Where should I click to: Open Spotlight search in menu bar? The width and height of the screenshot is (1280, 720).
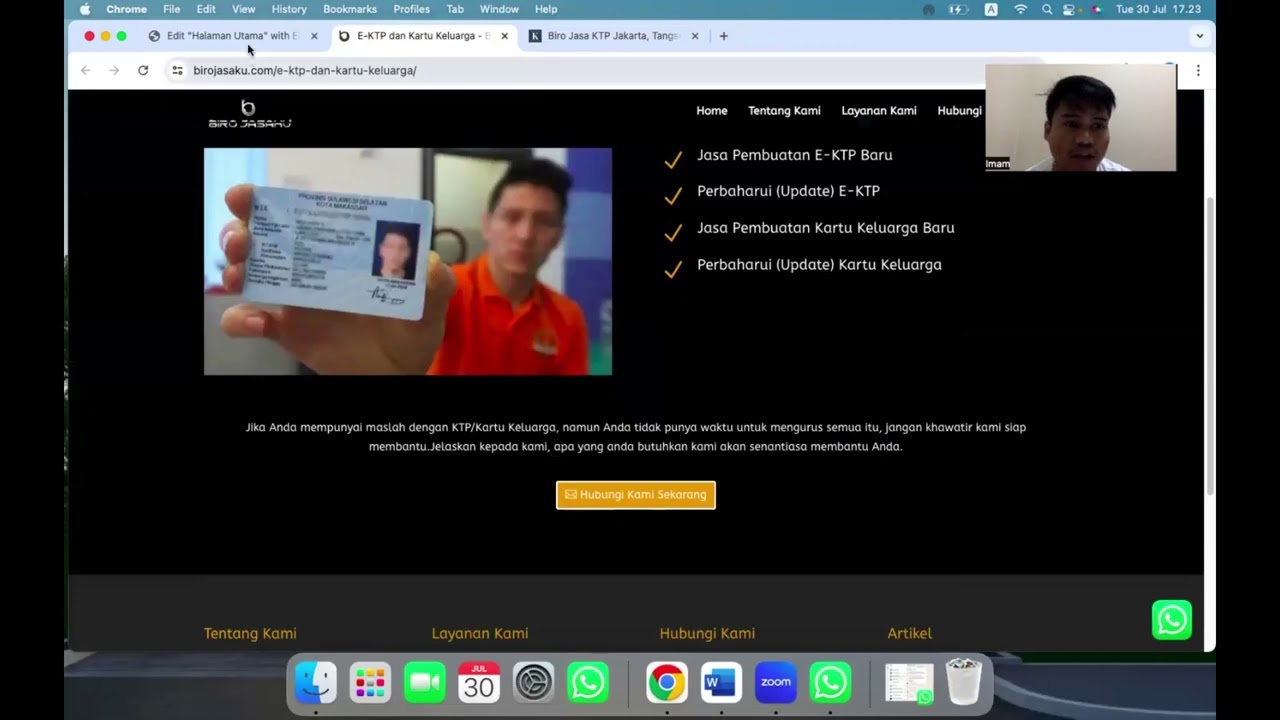click(1047, 9)
